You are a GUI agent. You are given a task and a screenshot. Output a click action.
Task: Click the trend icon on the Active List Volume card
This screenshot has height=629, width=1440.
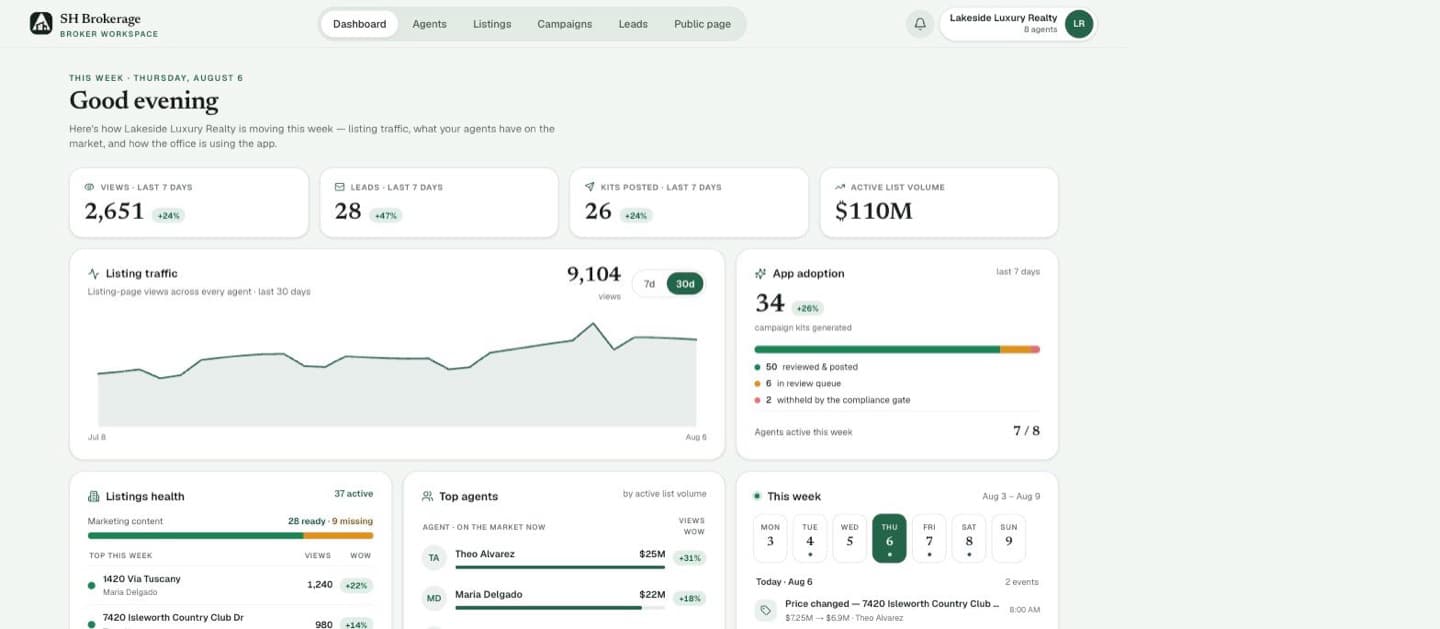tap(840, 187)
